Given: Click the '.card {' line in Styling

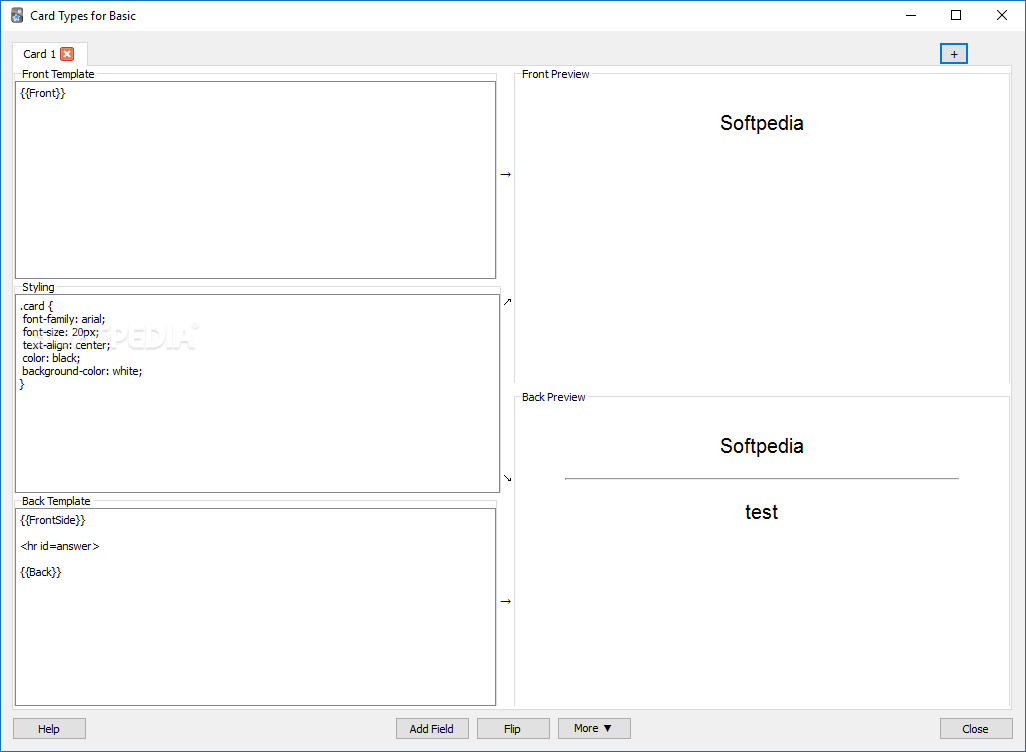Looking at the screenshot, I should (37, 306).
